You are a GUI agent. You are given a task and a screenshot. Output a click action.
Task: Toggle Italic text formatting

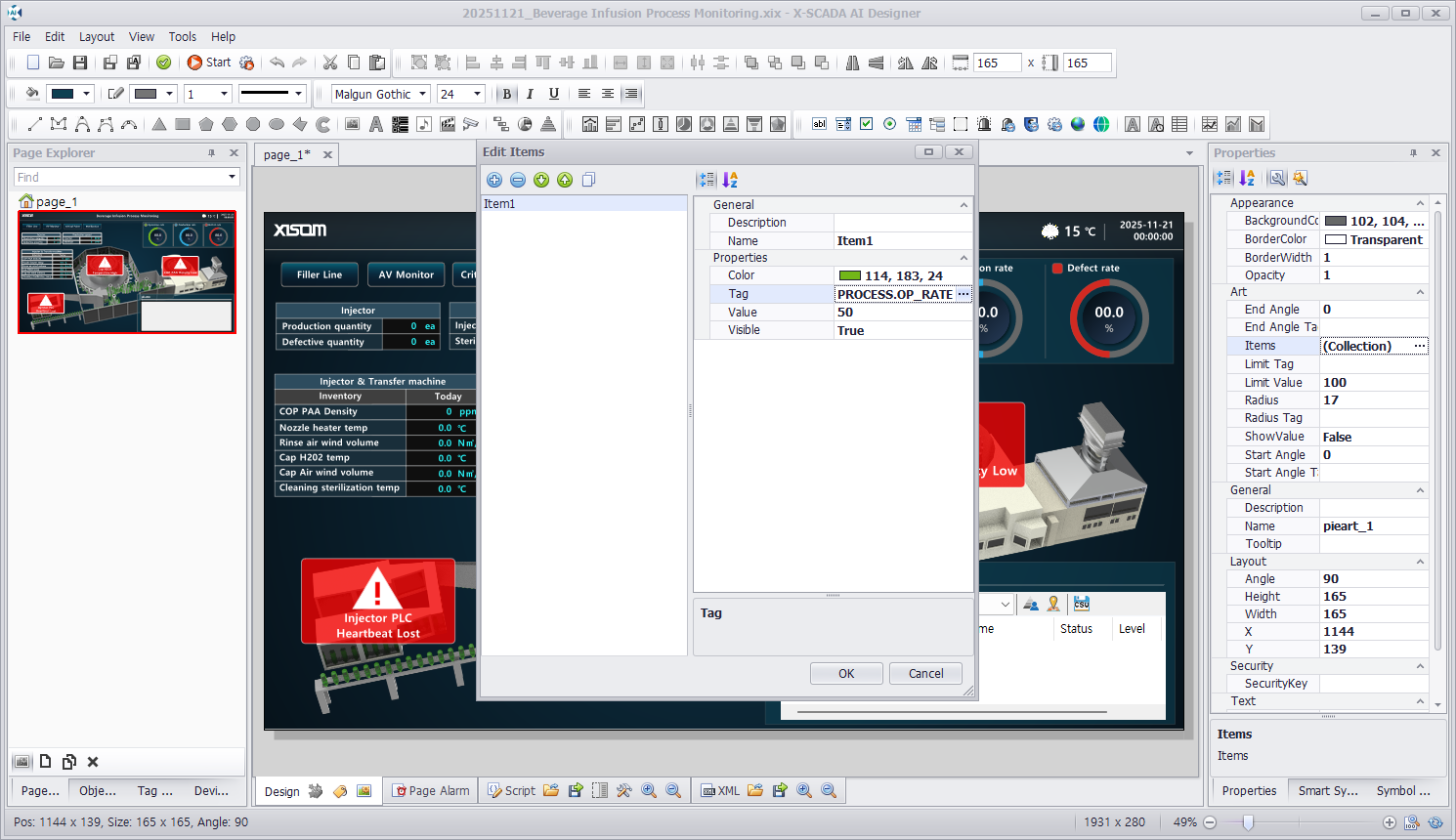[530, 94]
